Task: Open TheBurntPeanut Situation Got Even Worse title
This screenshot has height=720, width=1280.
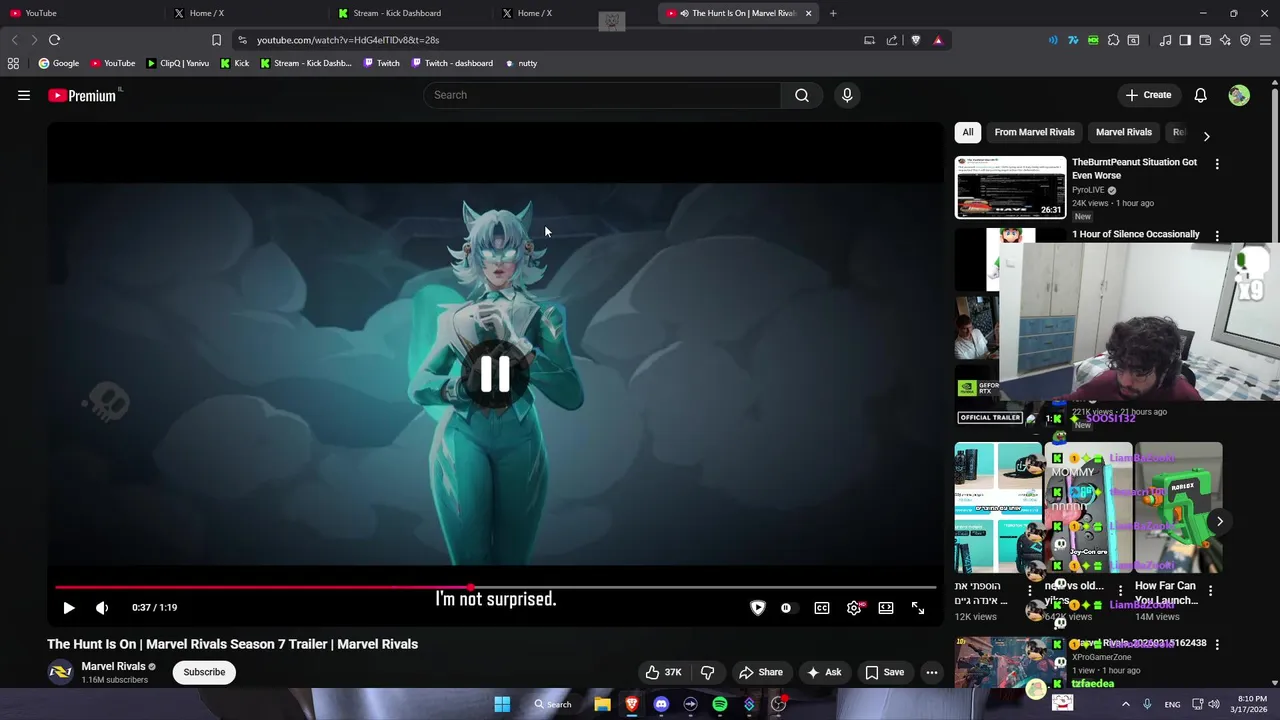Action: click(1134, 169)
